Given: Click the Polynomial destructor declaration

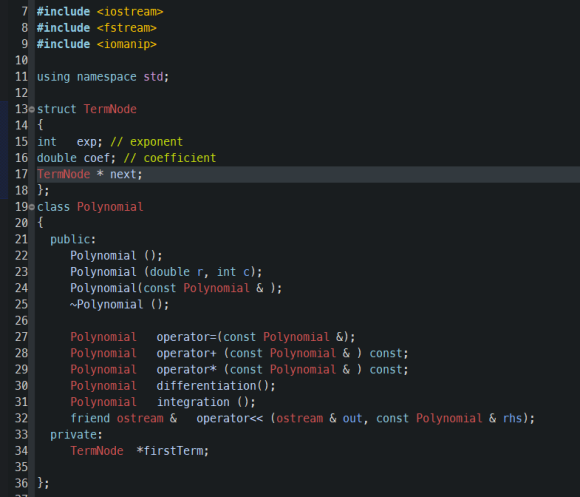Looking at the screenshot, I should (119, 305).
